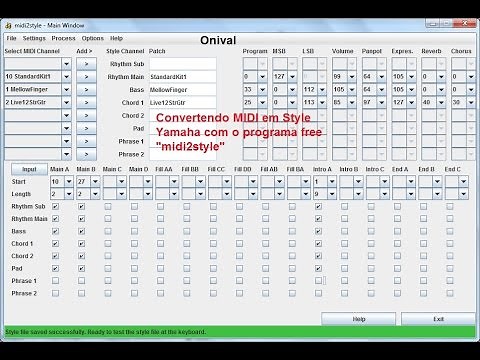Open Intro A Start dropdown
The image size is (480, 360).
point(332,182)
